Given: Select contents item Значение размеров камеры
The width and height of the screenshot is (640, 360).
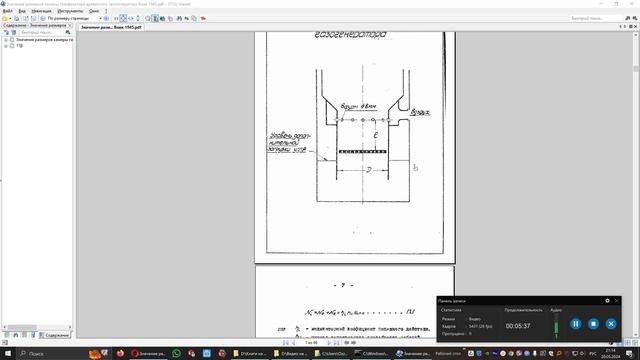Looking at the screenshot, I should [44, 40].
